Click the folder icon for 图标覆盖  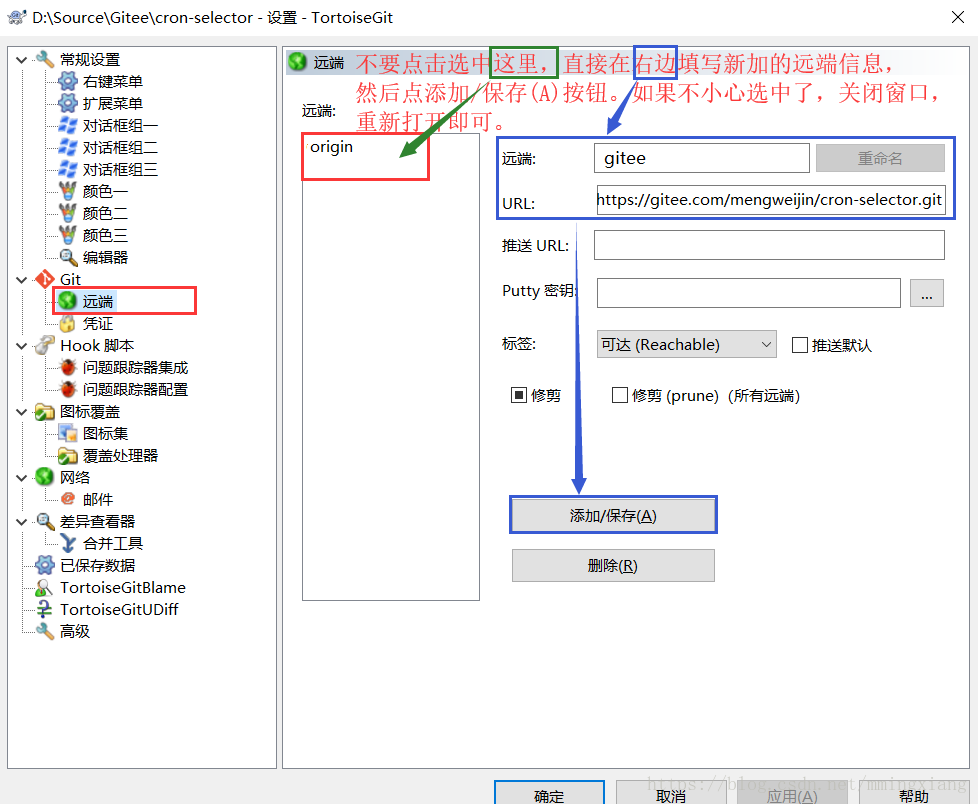(45, 412)
